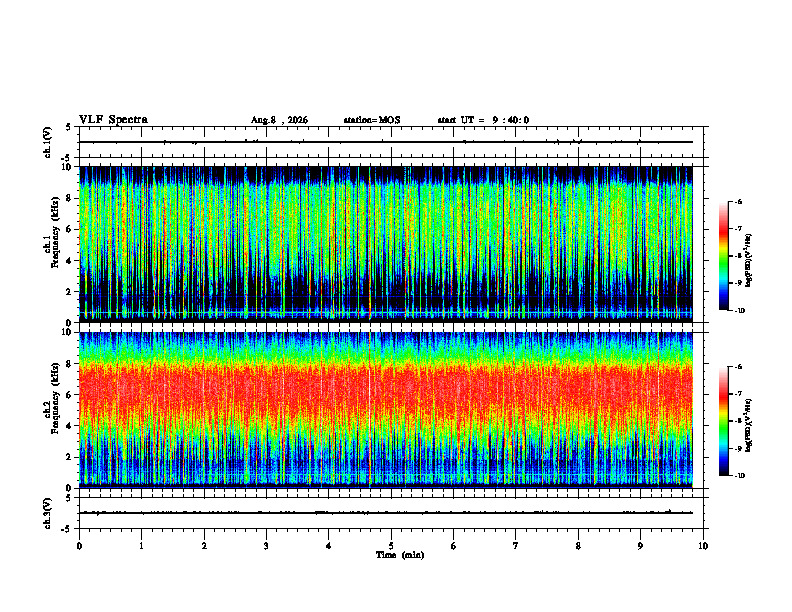The height and width of the screenshot is (612, 792).
Task: Click the color scale bar beside ch.2 spectrogram
Action: tap(723, 421)
